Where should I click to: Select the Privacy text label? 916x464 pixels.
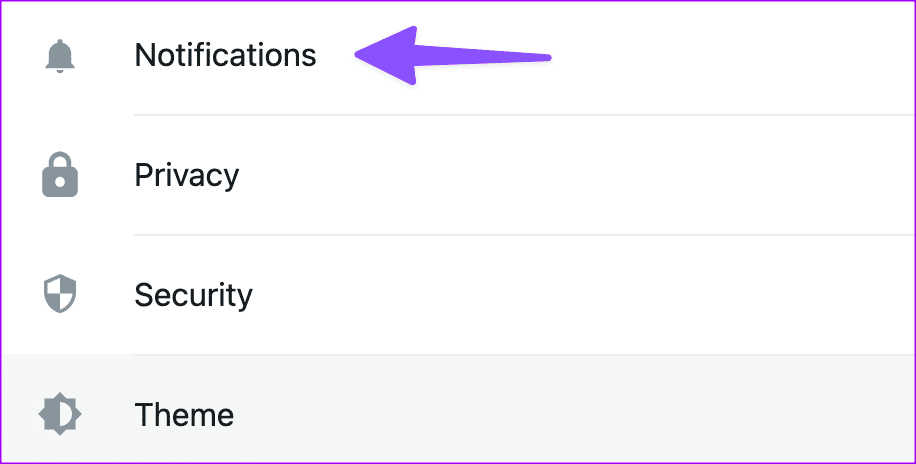(x=187, y=175)
